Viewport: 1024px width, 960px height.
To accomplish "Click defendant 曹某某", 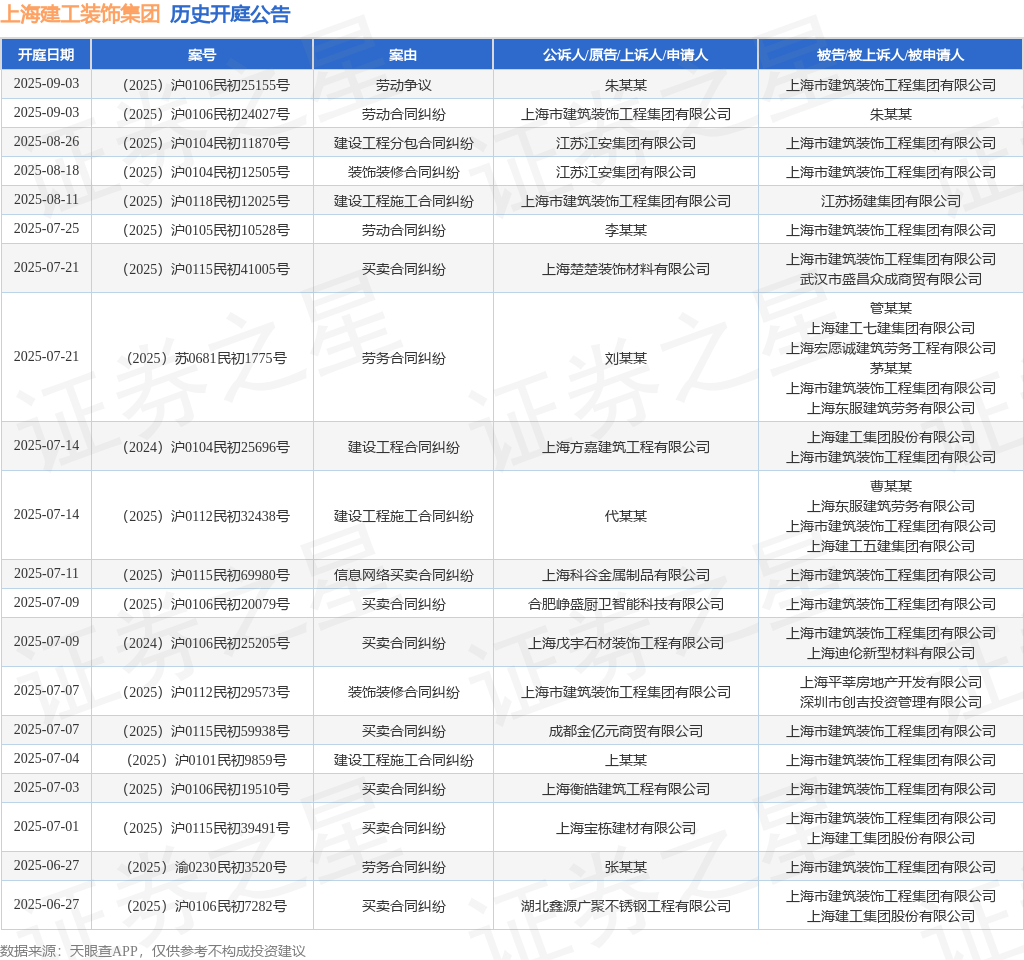I will pyautogui.click(x=891, y=487).
